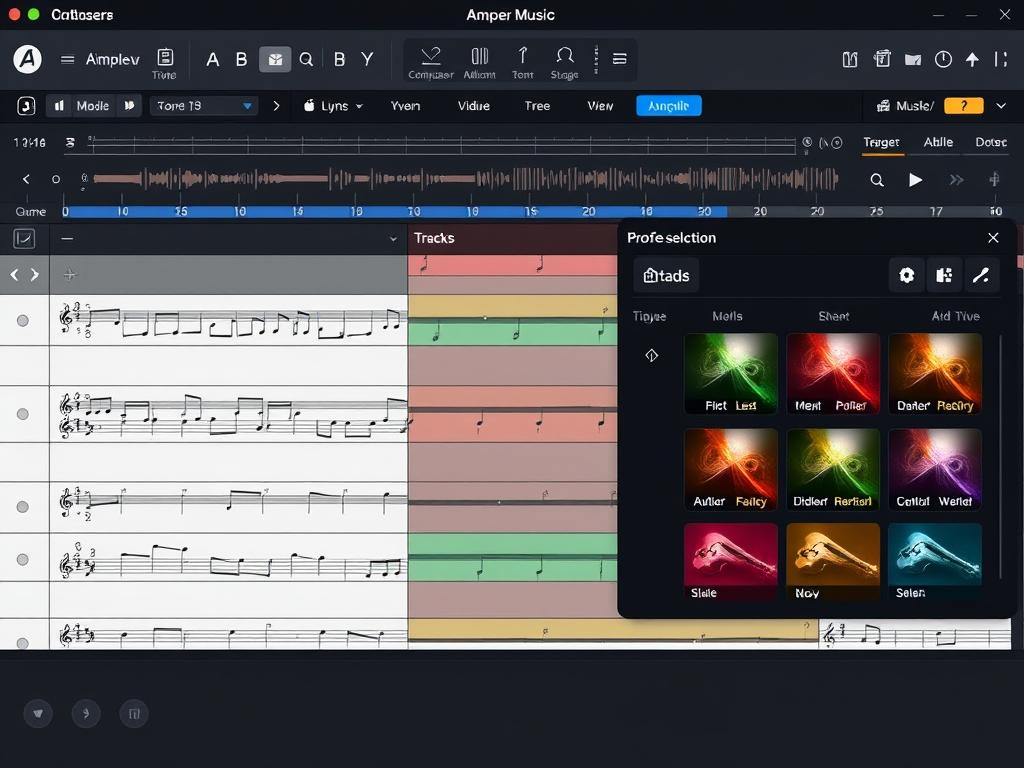Click the Tont tool icon

[x=522, y=63]
